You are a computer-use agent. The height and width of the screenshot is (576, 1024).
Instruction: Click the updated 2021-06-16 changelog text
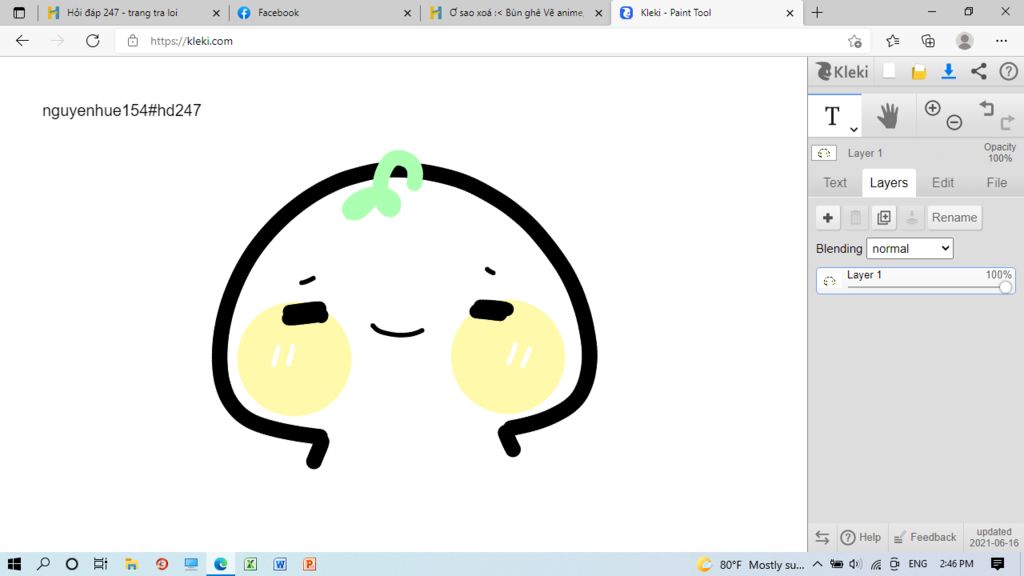(994, 537)
